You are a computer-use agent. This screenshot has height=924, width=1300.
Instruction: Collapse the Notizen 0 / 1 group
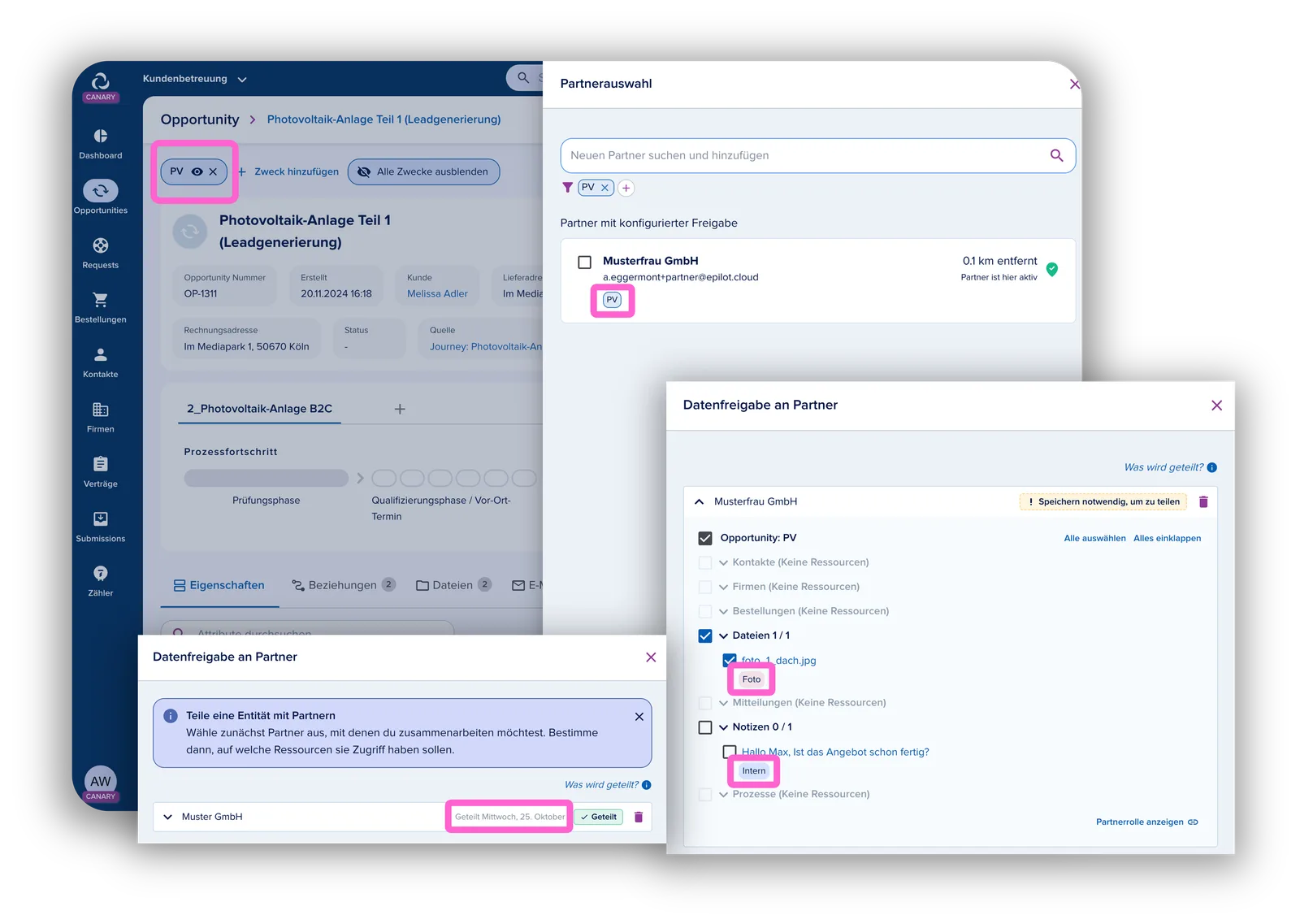point(723,727)
